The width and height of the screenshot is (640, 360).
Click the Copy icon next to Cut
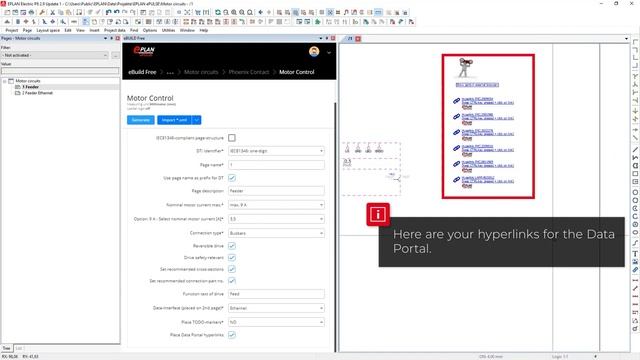pos(61,13)
